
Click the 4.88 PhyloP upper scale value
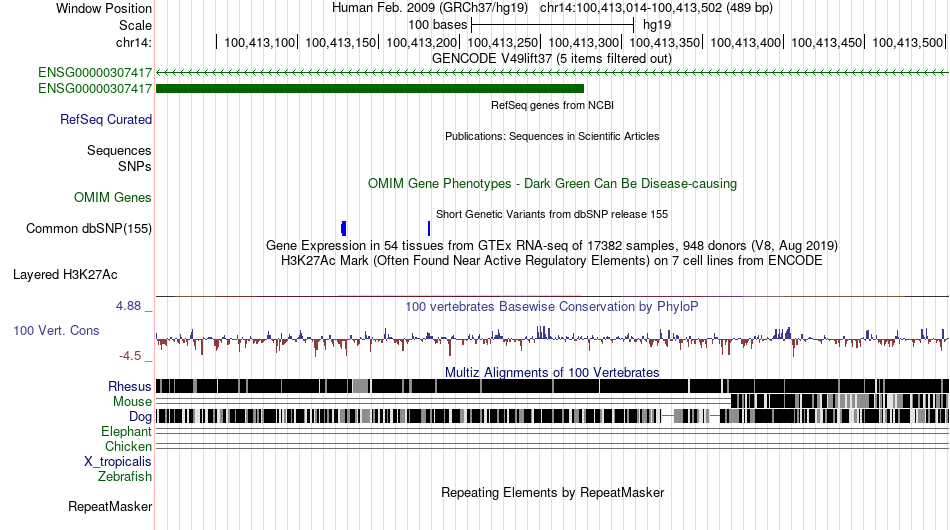(128, 306)
